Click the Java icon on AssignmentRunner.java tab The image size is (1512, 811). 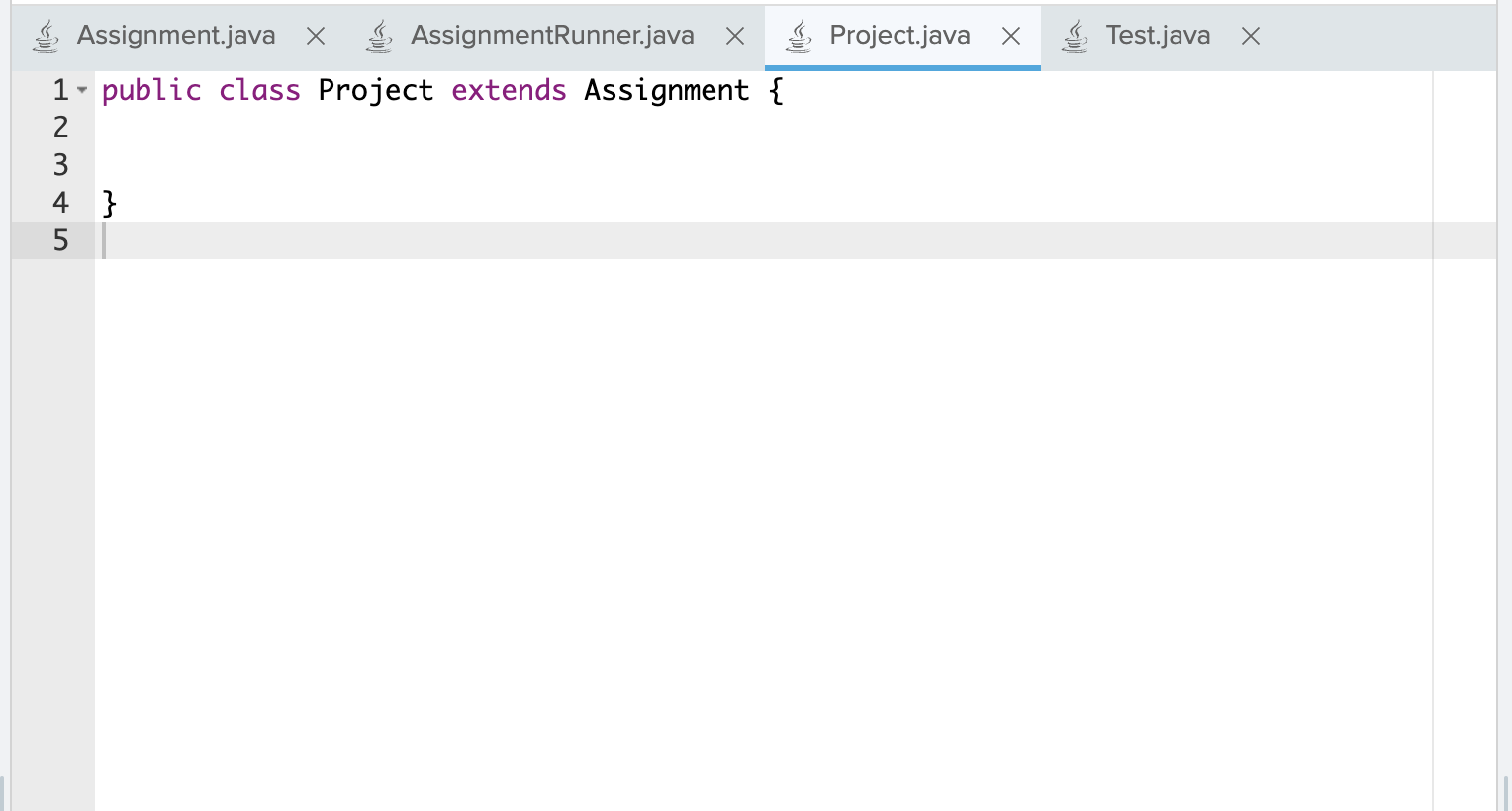click(x=379, y=34)
